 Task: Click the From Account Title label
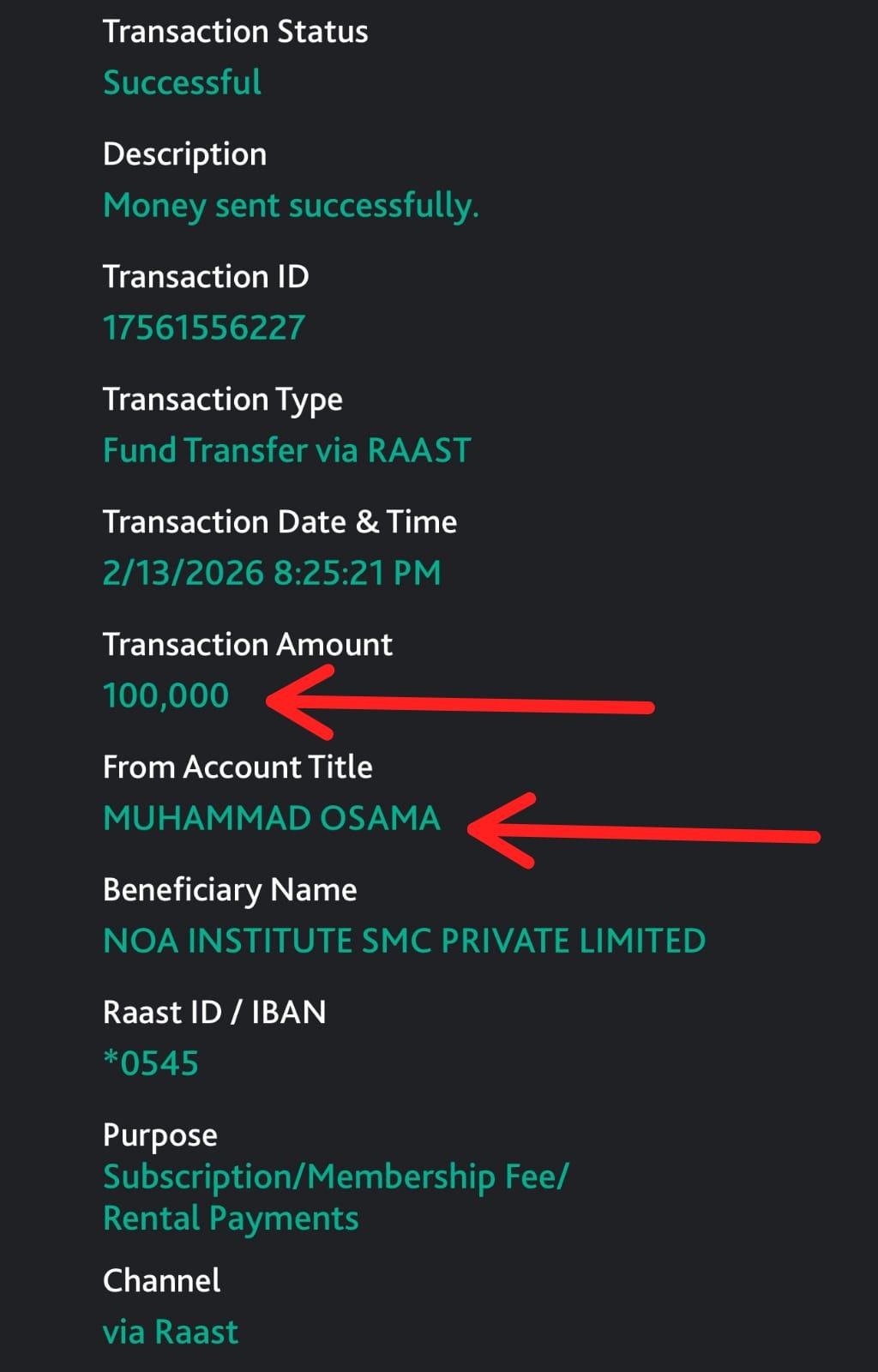click(x=238, y=767)
